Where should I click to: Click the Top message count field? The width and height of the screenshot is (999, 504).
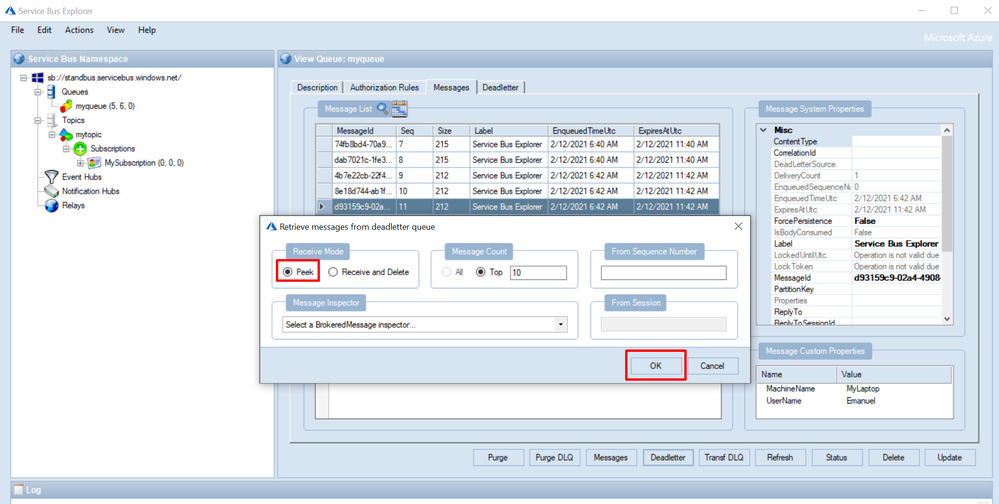click(538, 273)
